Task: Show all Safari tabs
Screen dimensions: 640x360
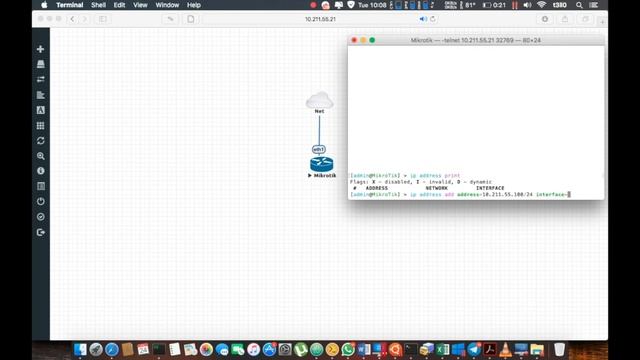Action: coord(585,19)
